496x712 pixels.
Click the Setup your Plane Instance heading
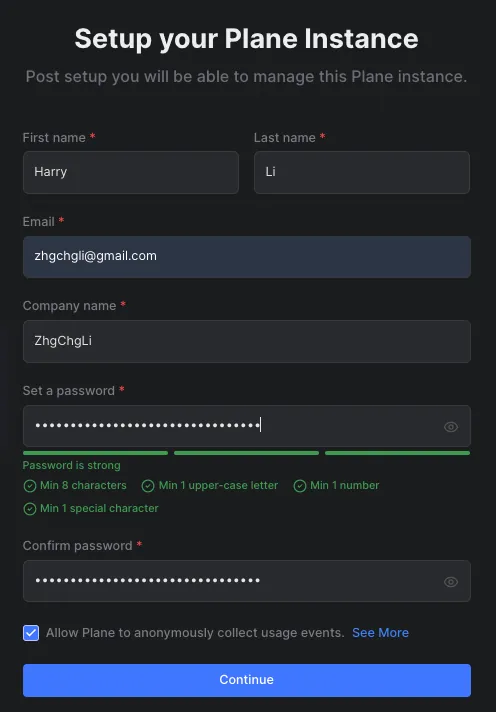(x=246, y=39)
